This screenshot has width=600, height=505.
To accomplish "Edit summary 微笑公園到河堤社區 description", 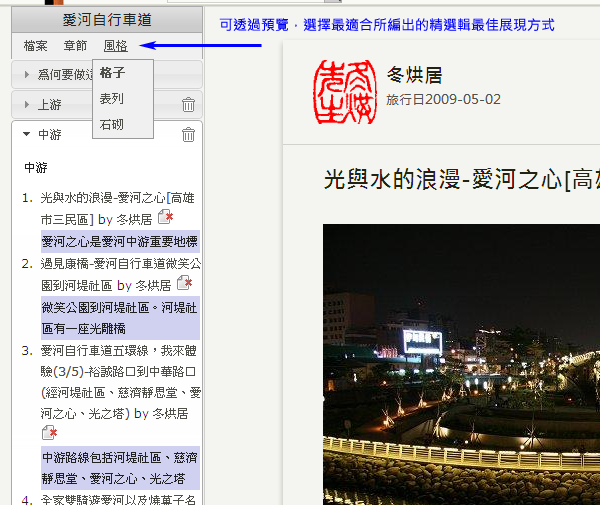I will tap(119, 317).
